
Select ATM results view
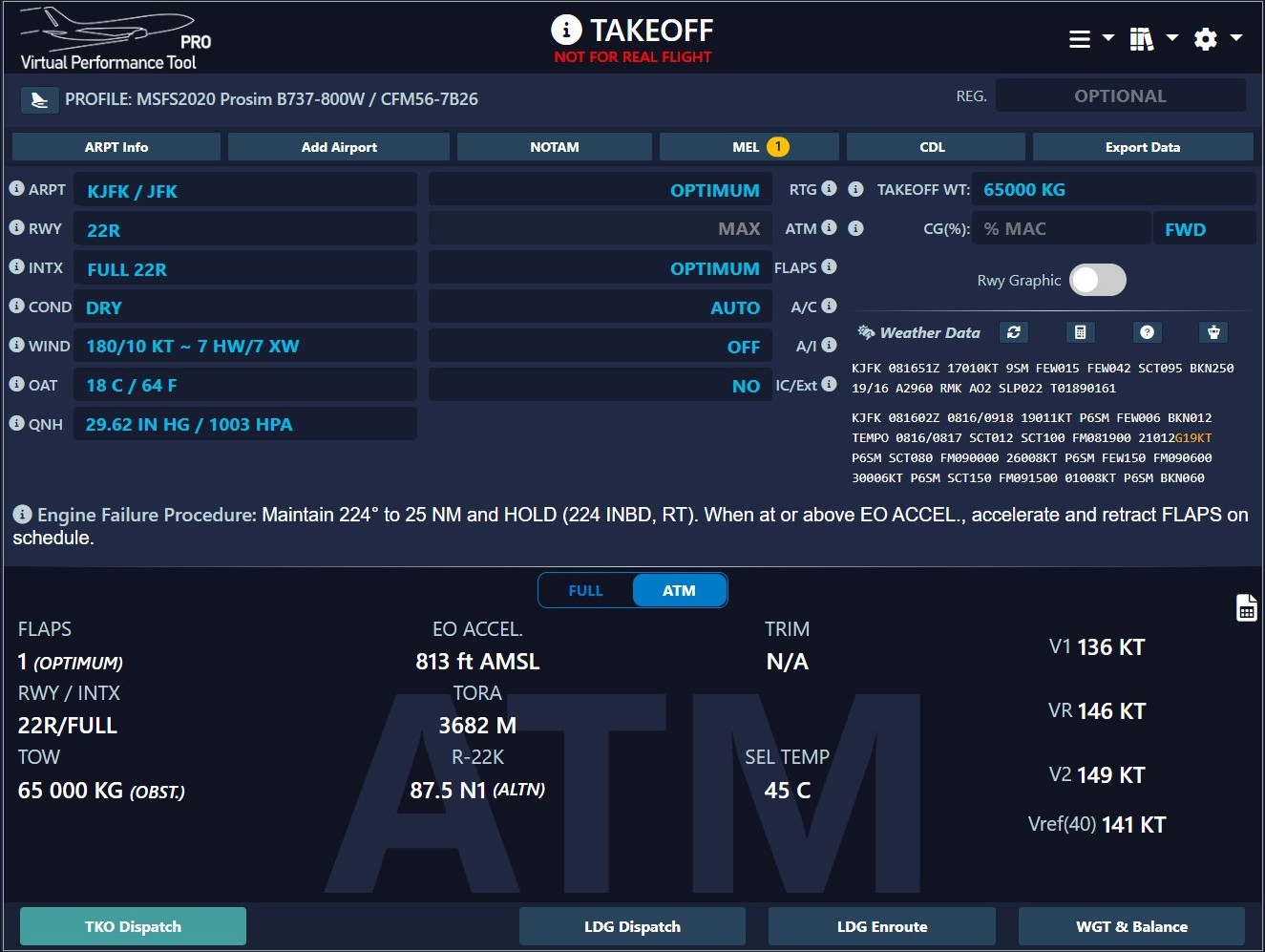click(679, 591)
